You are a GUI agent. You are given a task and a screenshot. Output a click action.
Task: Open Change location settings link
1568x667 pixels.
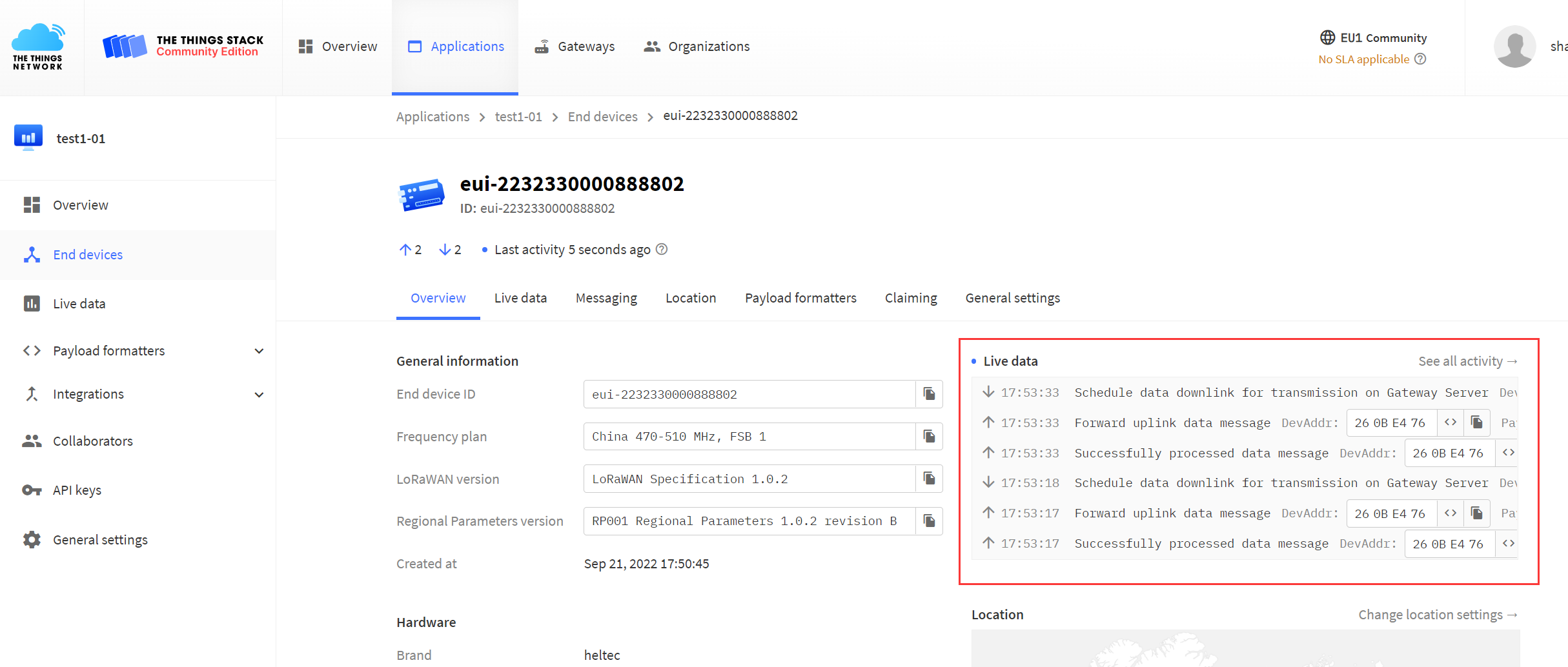pos(1437,615)
